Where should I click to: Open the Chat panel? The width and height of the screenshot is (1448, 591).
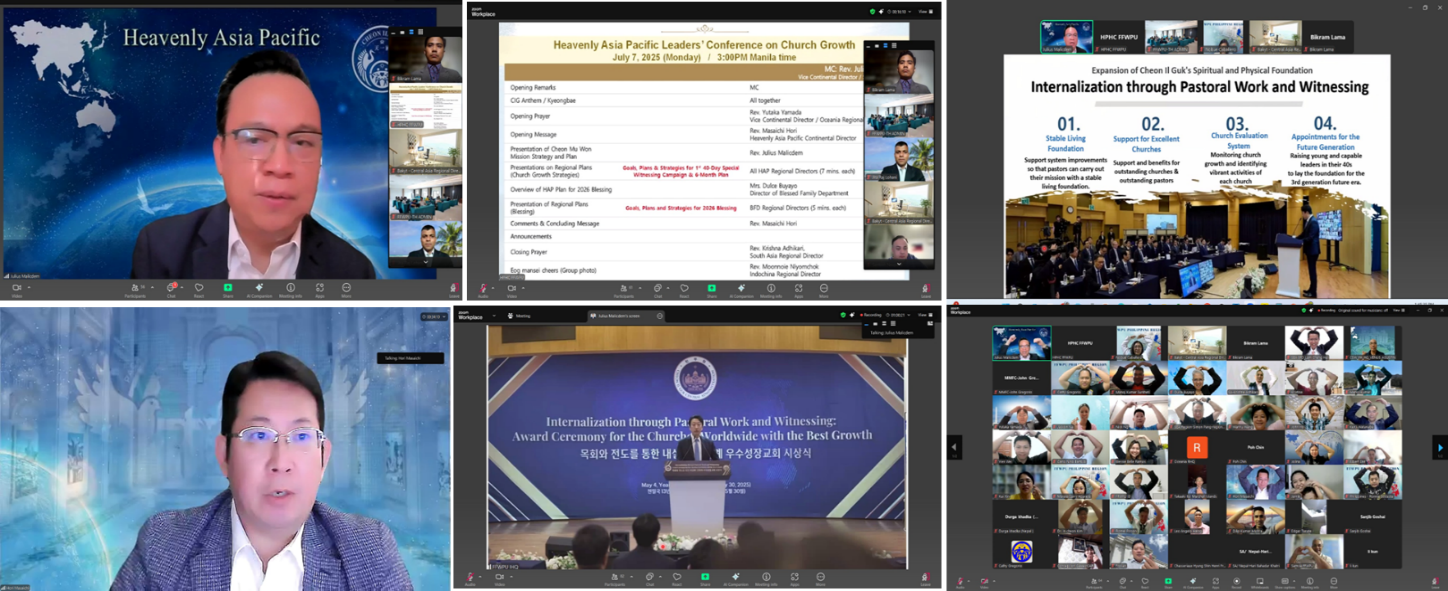click(650, 577)
